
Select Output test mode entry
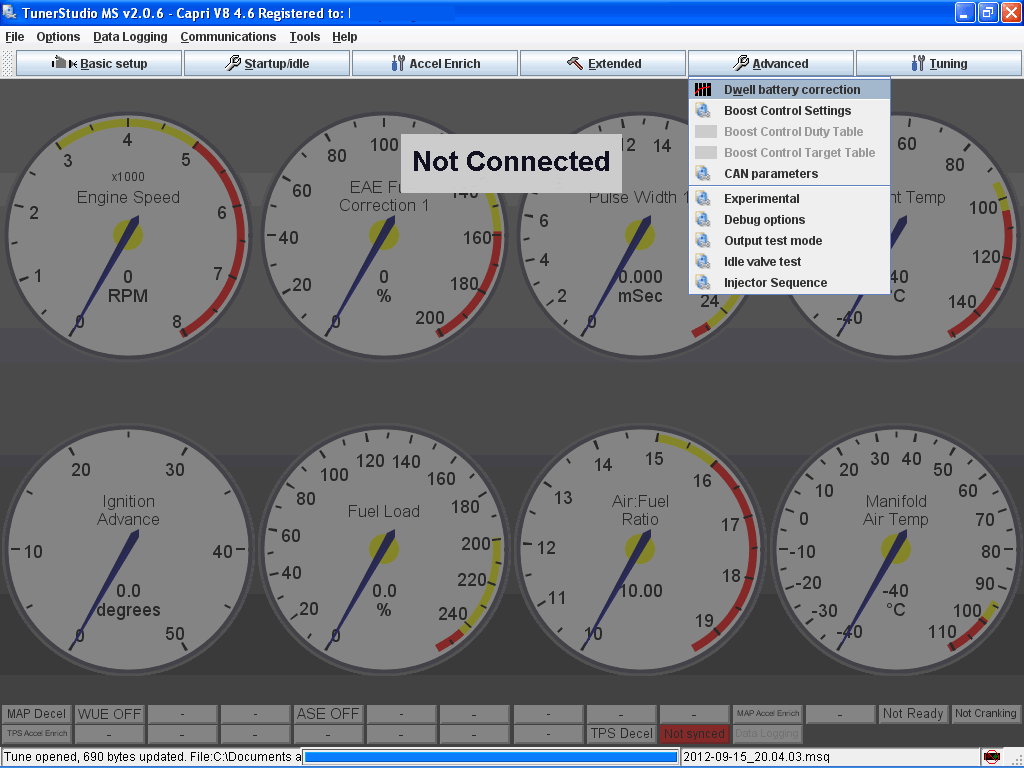(790, 240)
